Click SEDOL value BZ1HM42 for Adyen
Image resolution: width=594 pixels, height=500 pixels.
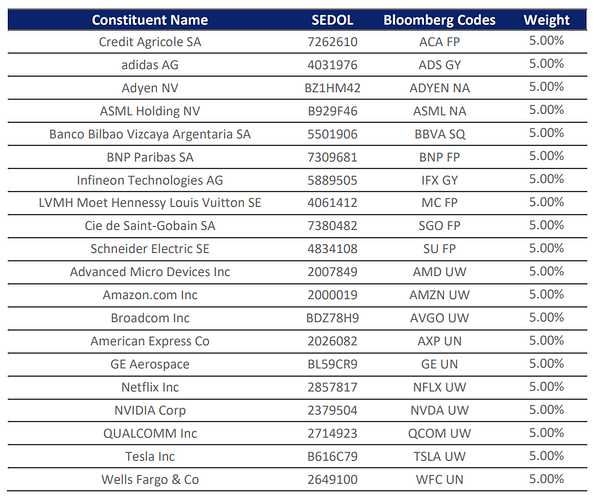[332, 88]
